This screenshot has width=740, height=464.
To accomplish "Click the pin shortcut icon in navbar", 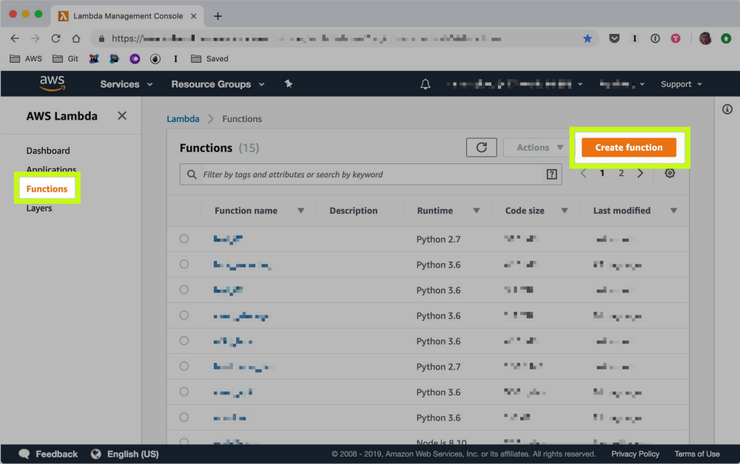I will tap(288, 84).
